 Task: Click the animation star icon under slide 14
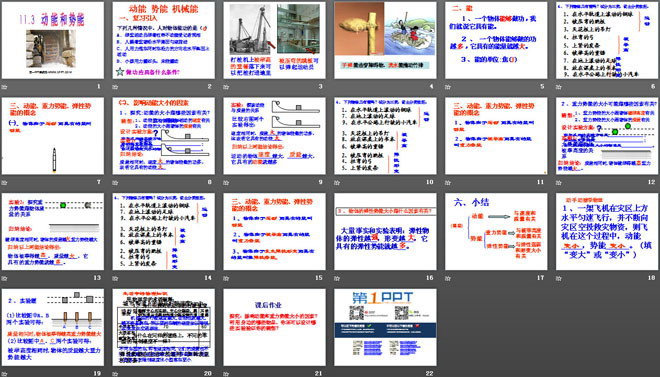pyautogui.click(x=115, y=278)
